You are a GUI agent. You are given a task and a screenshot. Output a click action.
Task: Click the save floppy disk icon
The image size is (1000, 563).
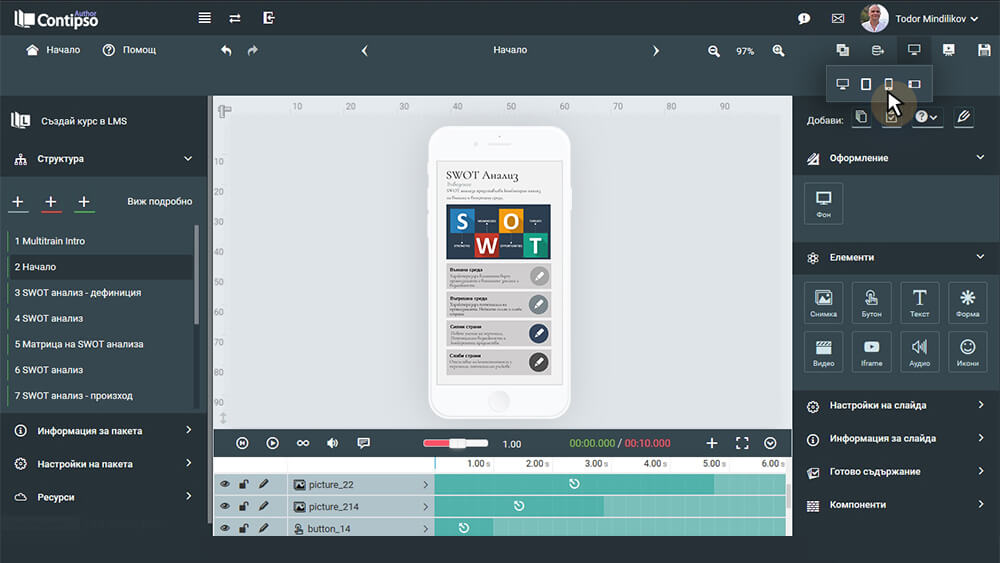(984, 50)
